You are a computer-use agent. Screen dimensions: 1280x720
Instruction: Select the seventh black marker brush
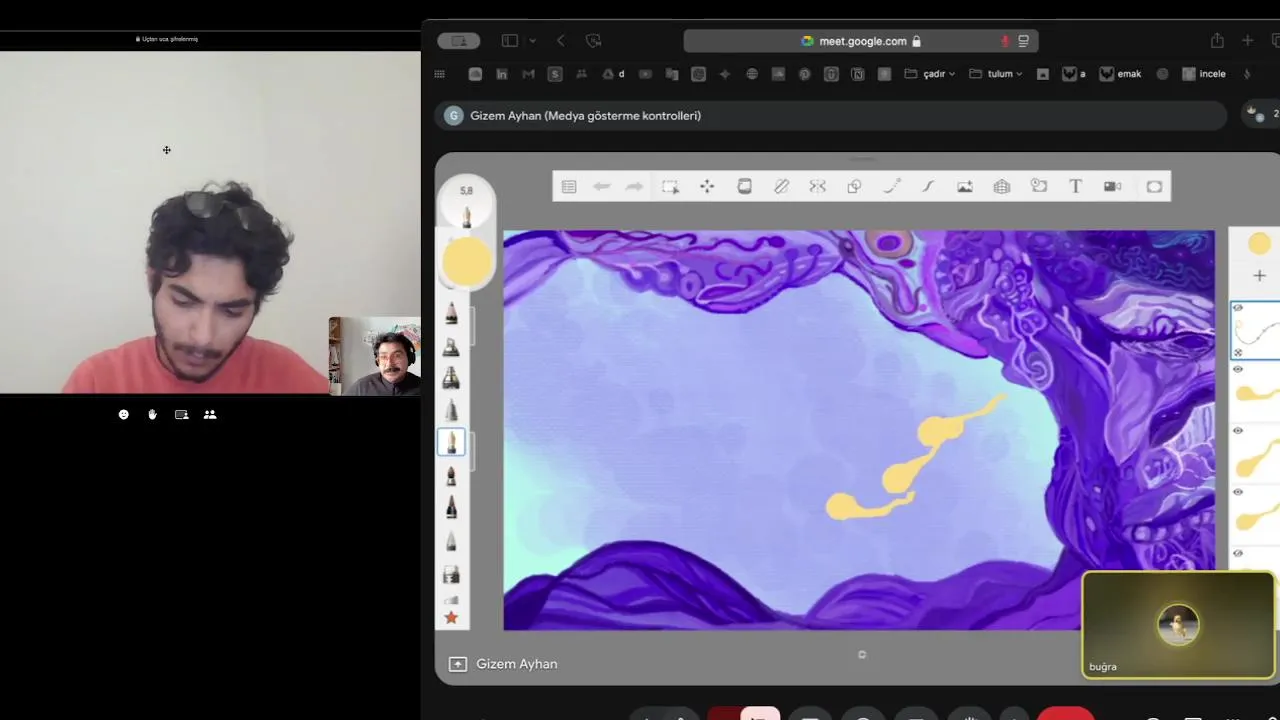click(451, 507)
